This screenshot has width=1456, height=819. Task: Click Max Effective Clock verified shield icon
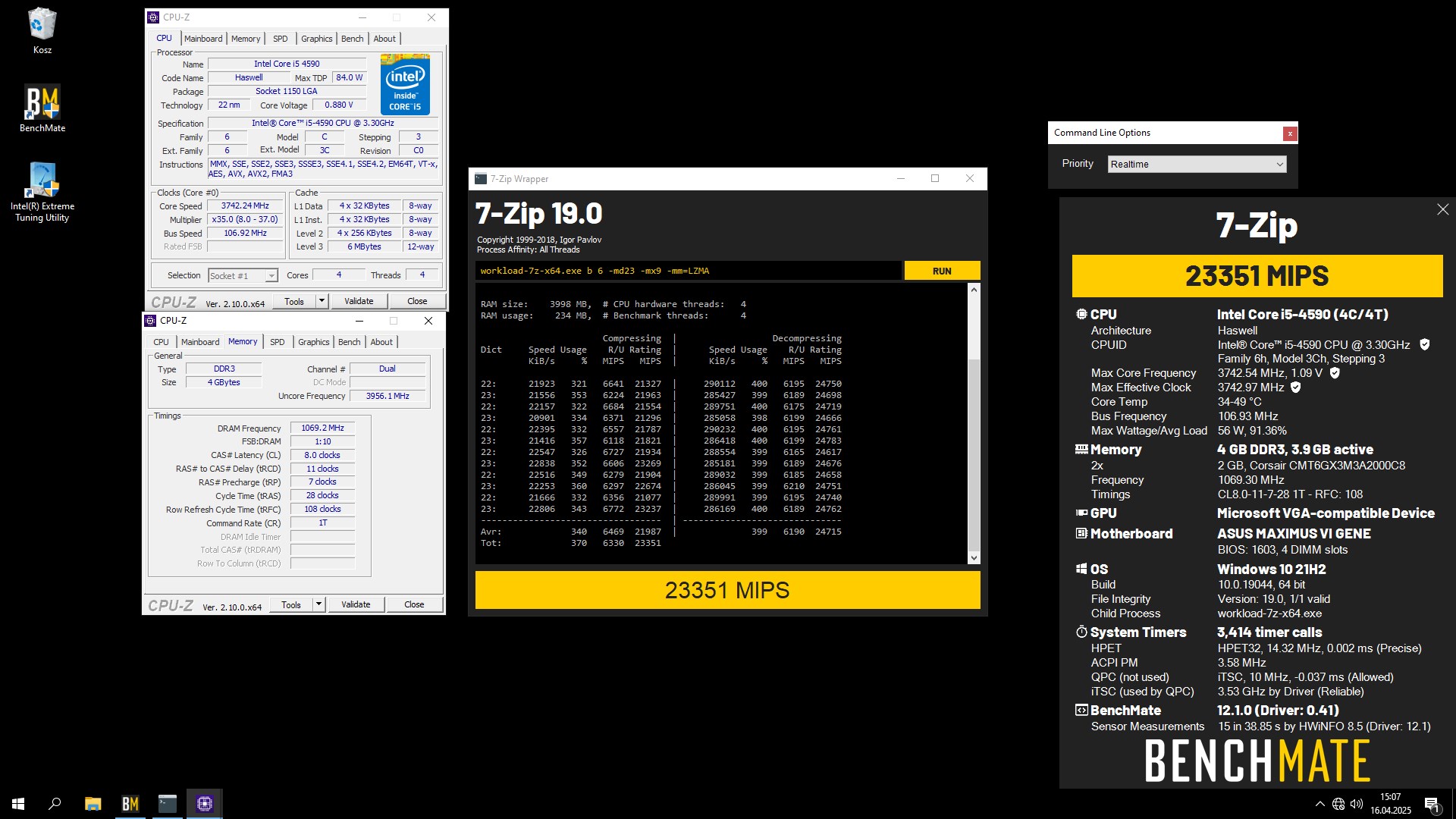(1296, 388)
